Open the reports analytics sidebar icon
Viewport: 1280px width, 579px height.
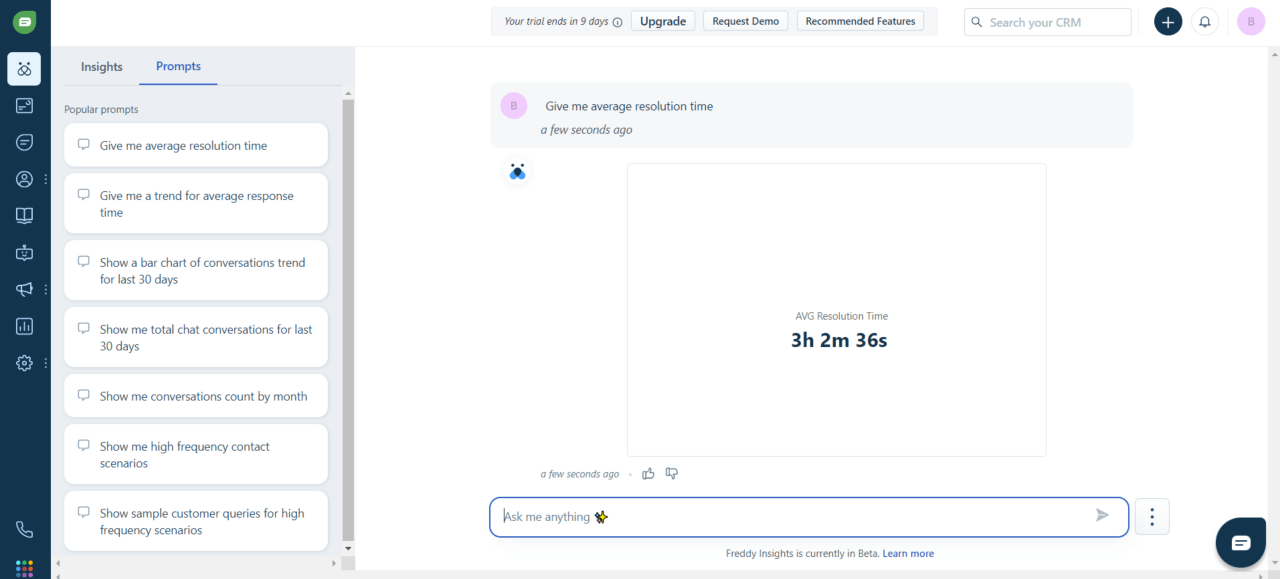coord(24,326)
